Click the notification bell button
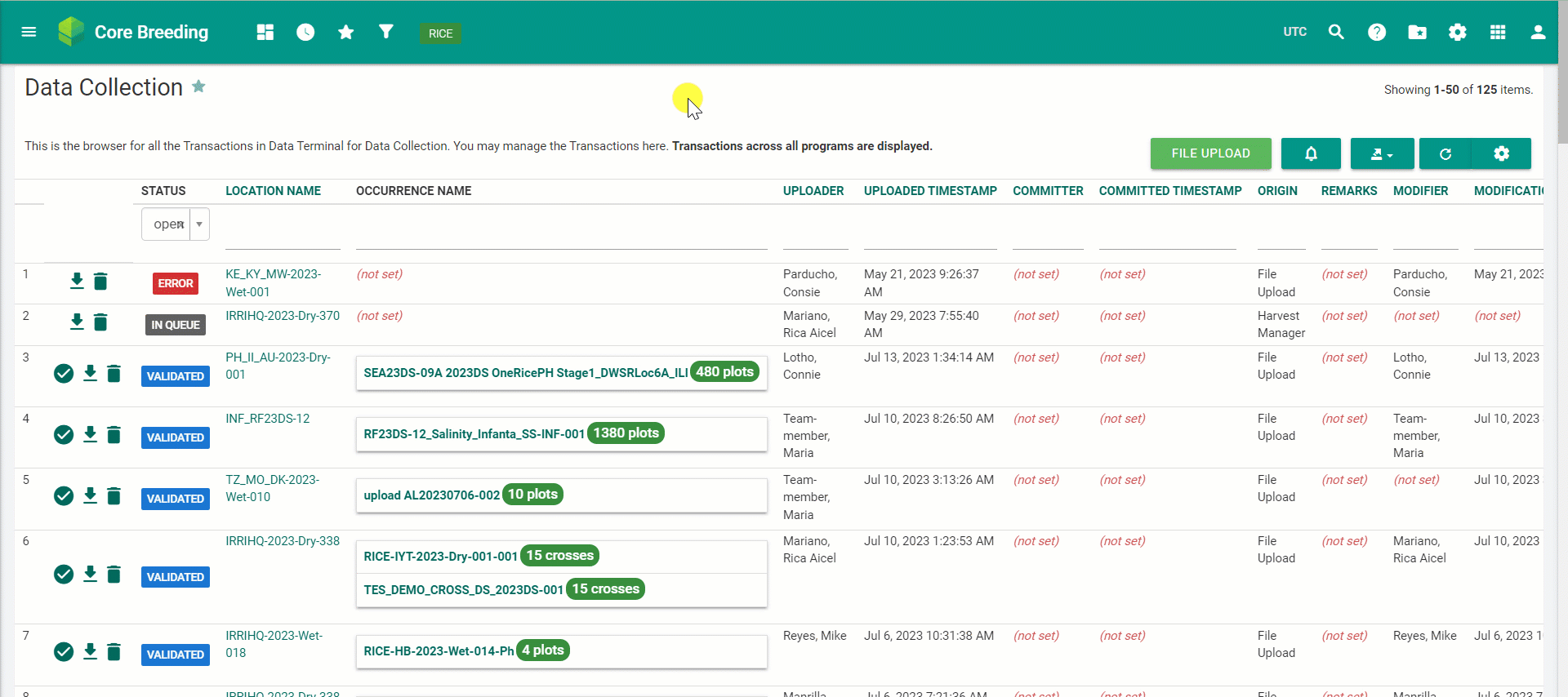The image size is (1568, 697). click(x=1311, y=153)
